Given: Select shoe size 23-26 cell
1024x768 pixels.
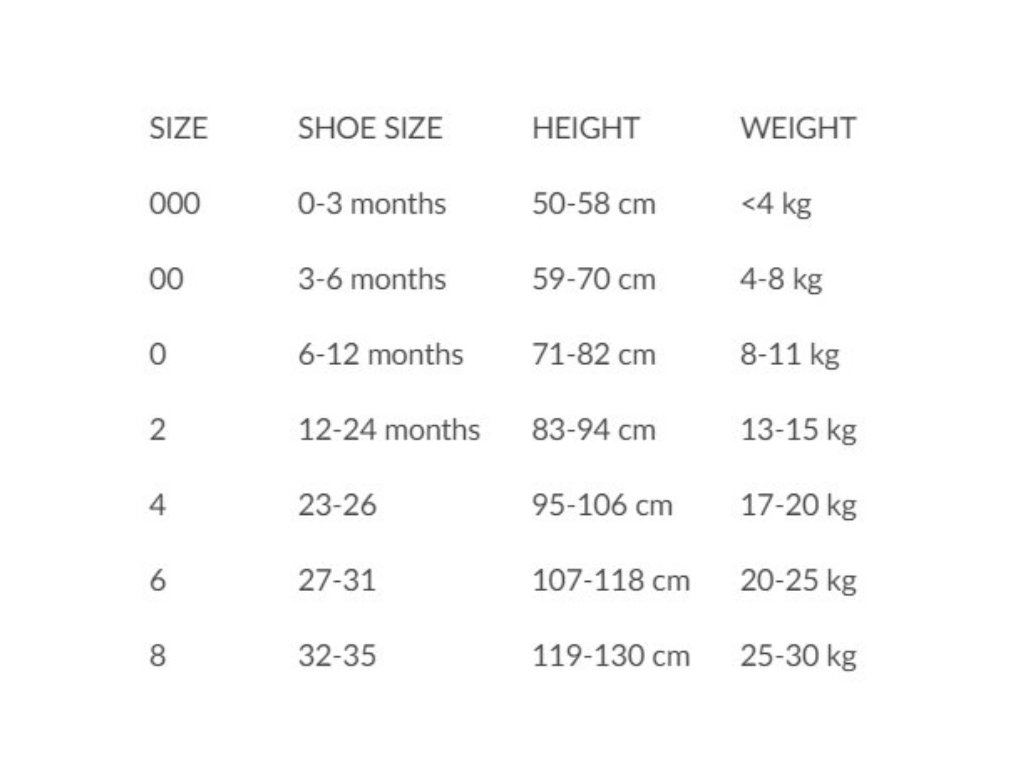Looking at the screenshot, I should 337,505.
